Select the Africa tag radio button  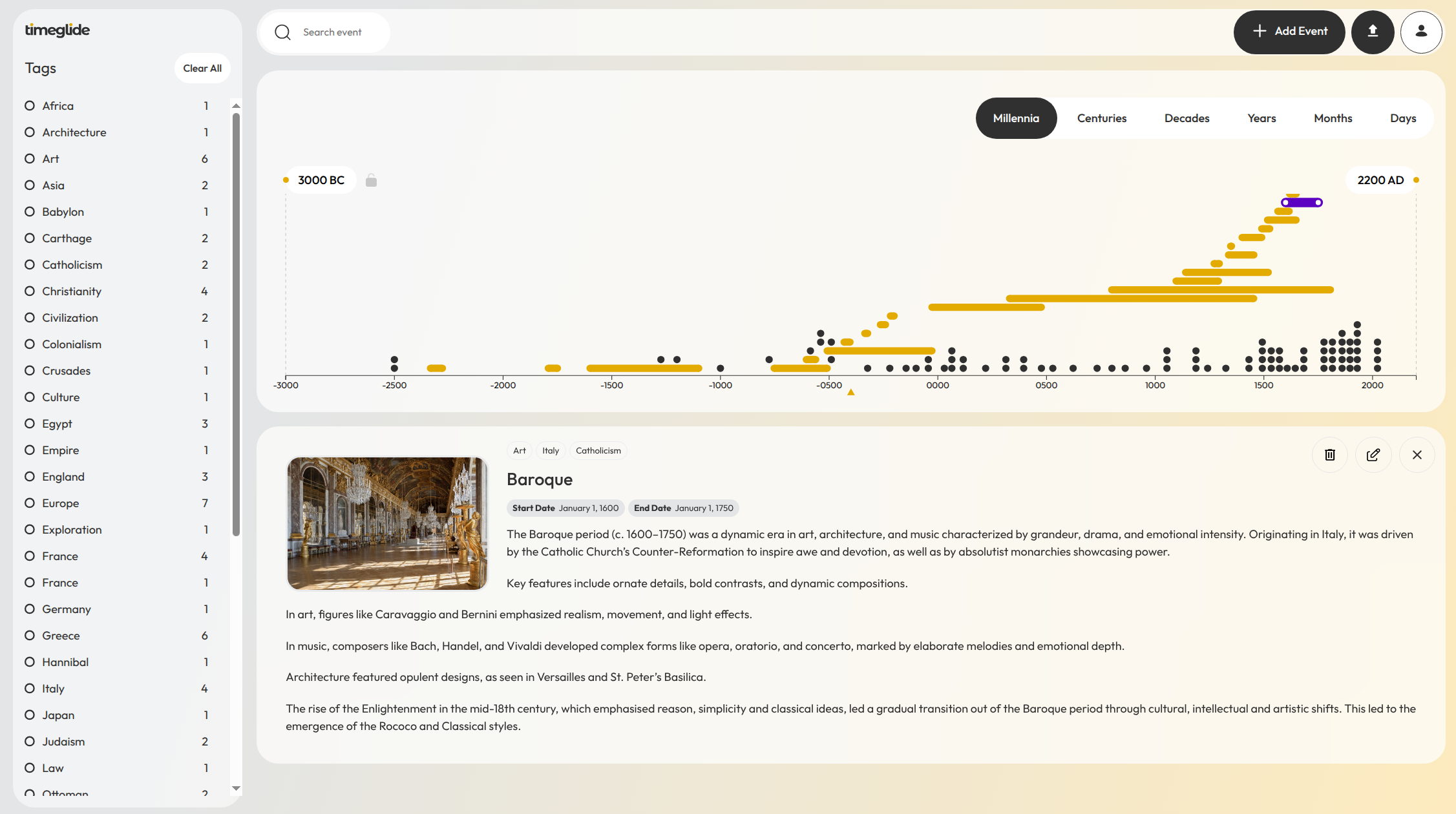[x=30, y=105]
